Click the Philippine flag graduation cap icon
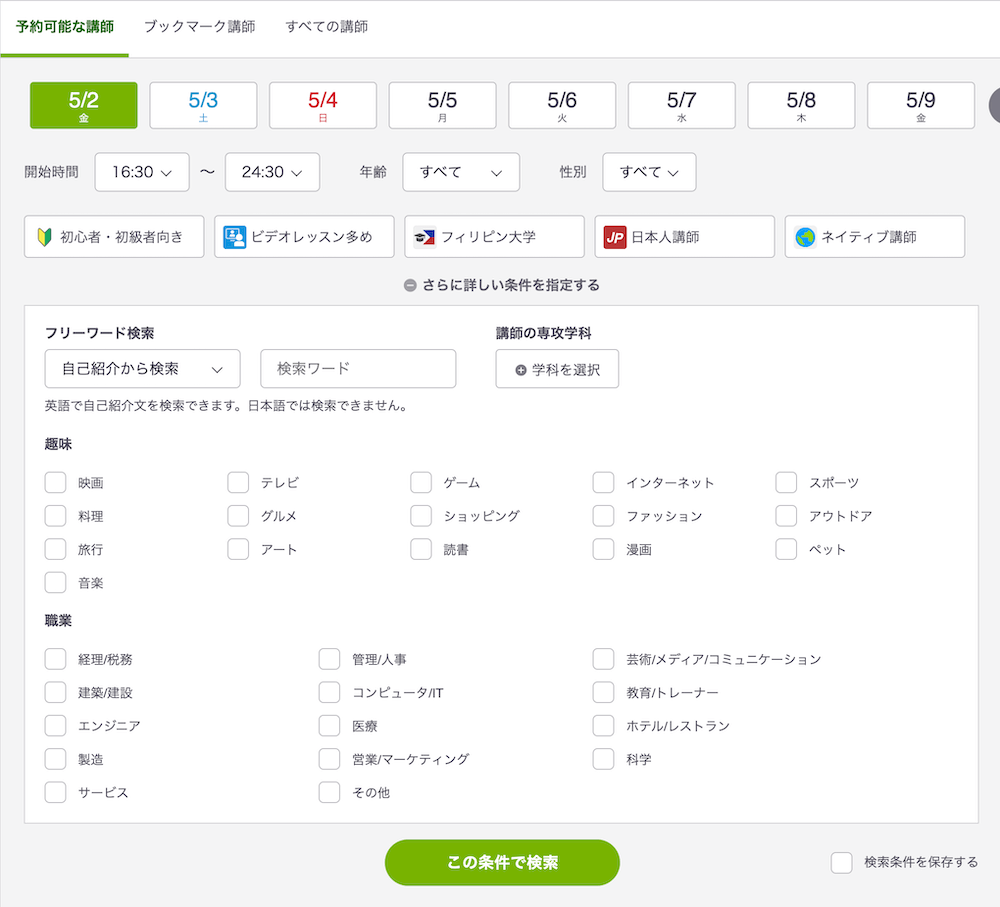This screenshot has width=1000, height=907. click(425, 237)
